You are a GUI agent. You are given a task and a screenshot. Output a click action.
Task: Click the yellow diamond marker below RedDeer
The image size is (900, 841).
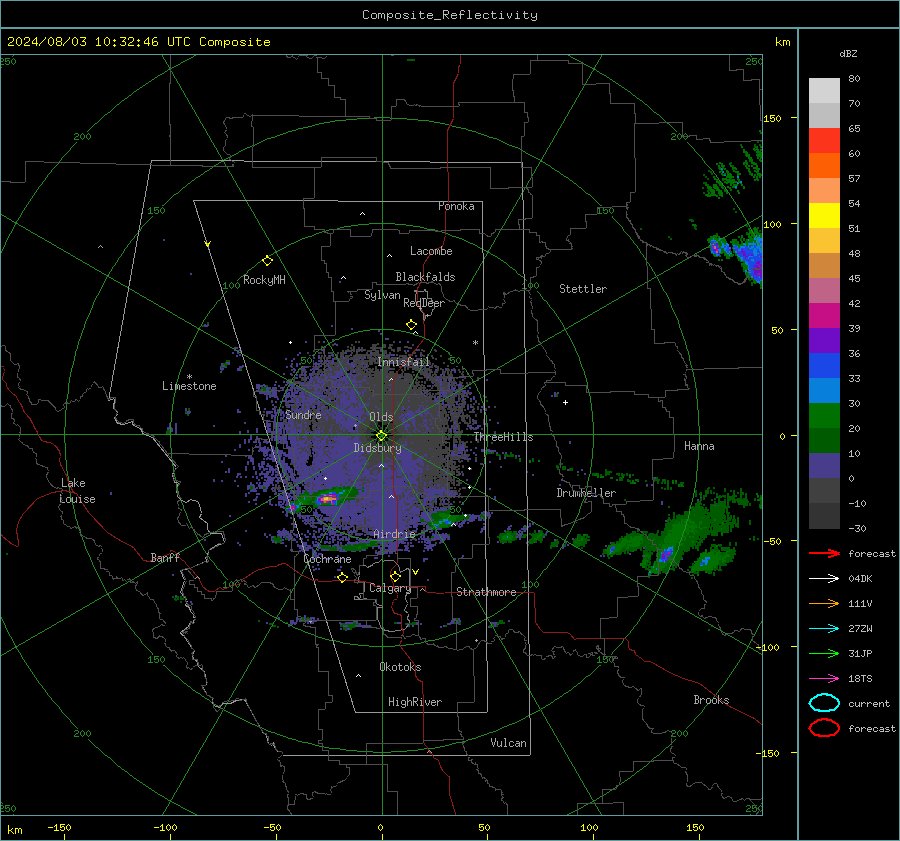point(412,325)
